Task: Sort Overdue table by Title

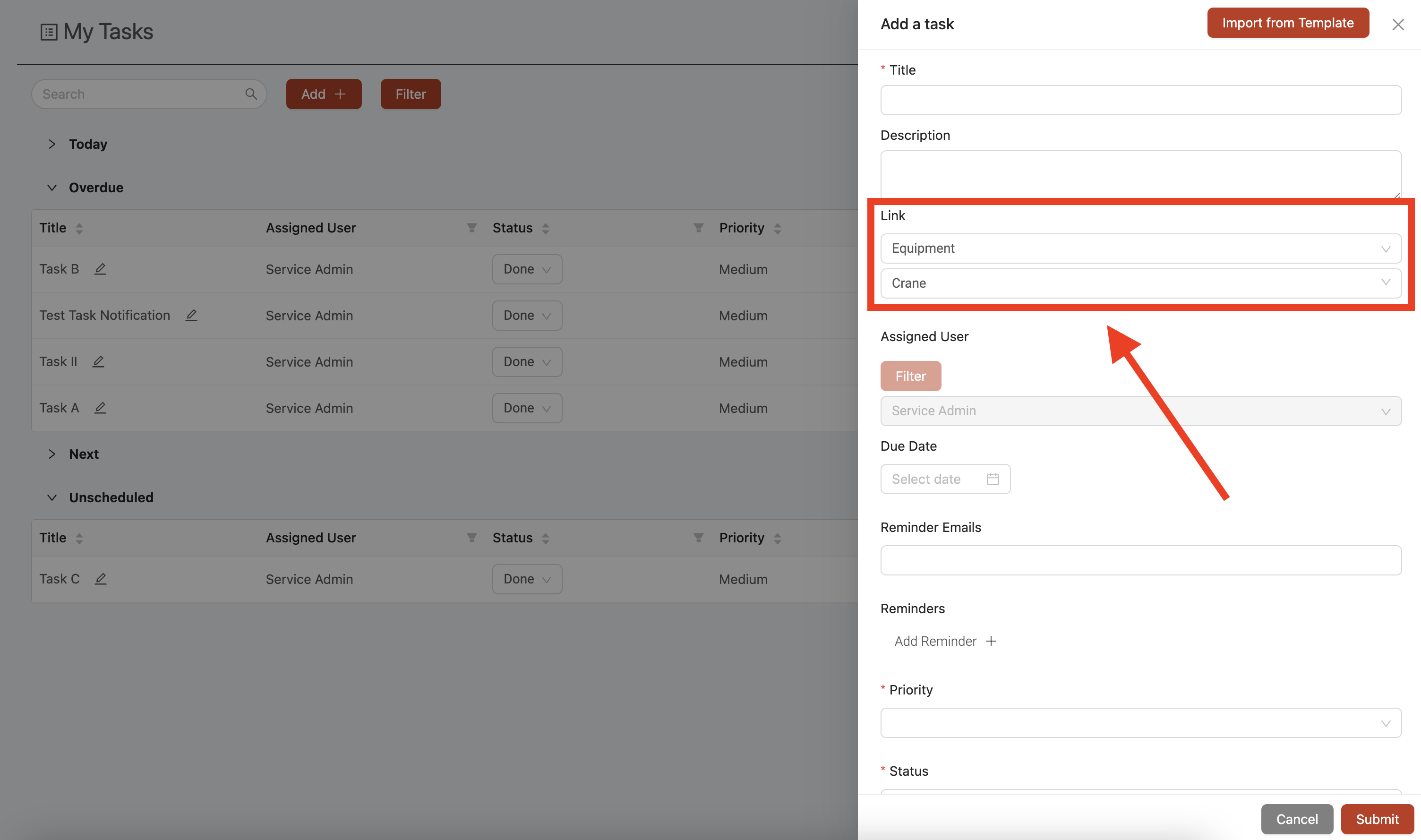Action: click(79, 228)
